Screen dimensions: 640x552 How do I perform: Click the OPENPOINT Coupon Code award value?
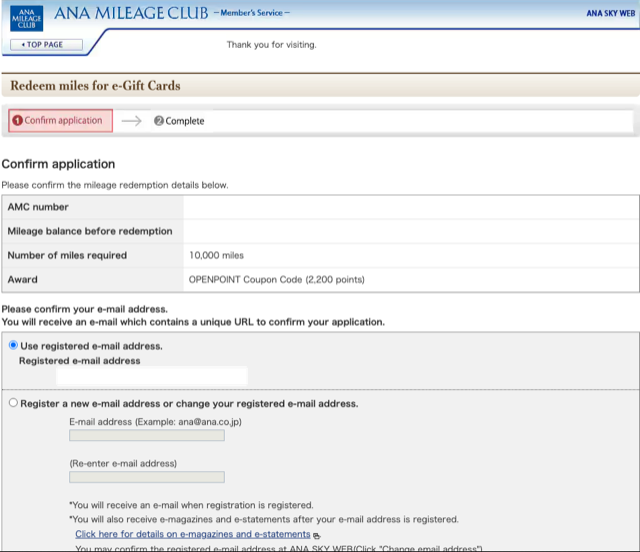tap(277, 280)
